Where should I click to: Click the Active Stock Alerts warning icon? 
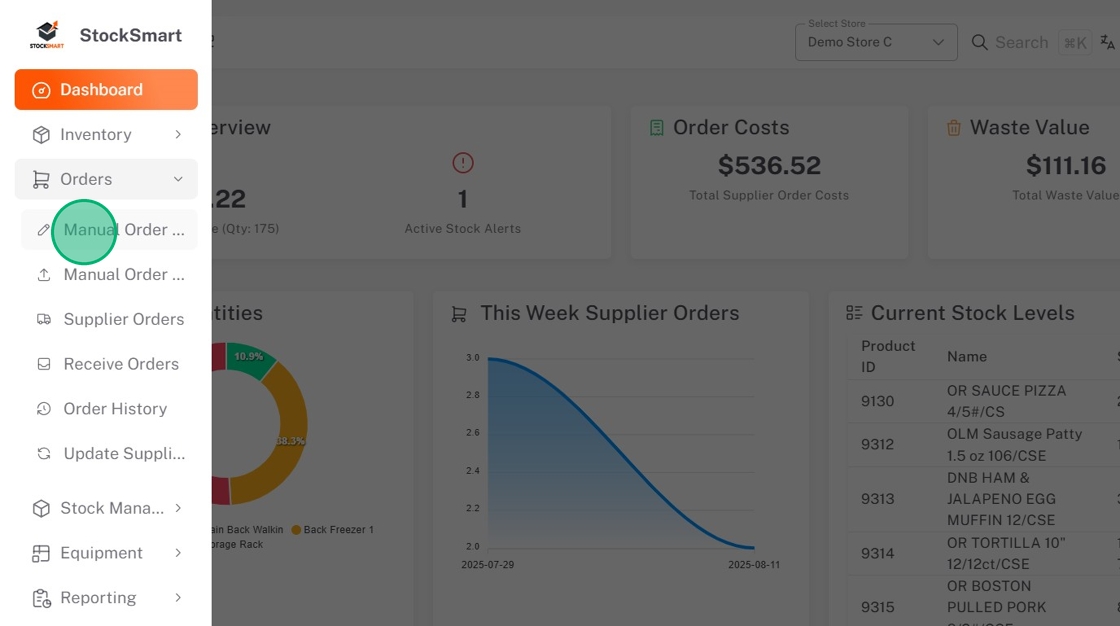pos(463,163)
